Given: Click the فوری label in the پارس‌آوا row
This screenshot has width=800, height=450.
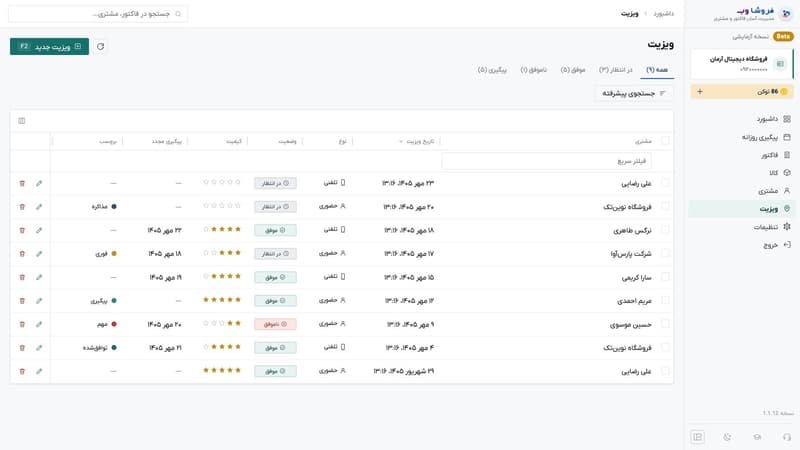Looking at the screenshot, I should pyautogui.click(x=106, y=254).
